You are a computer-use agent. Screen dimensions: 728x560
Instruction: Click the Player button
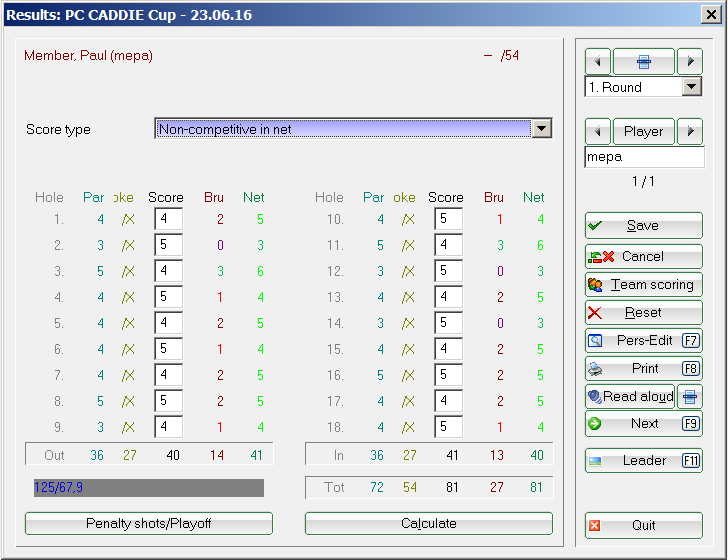point(644,131)
